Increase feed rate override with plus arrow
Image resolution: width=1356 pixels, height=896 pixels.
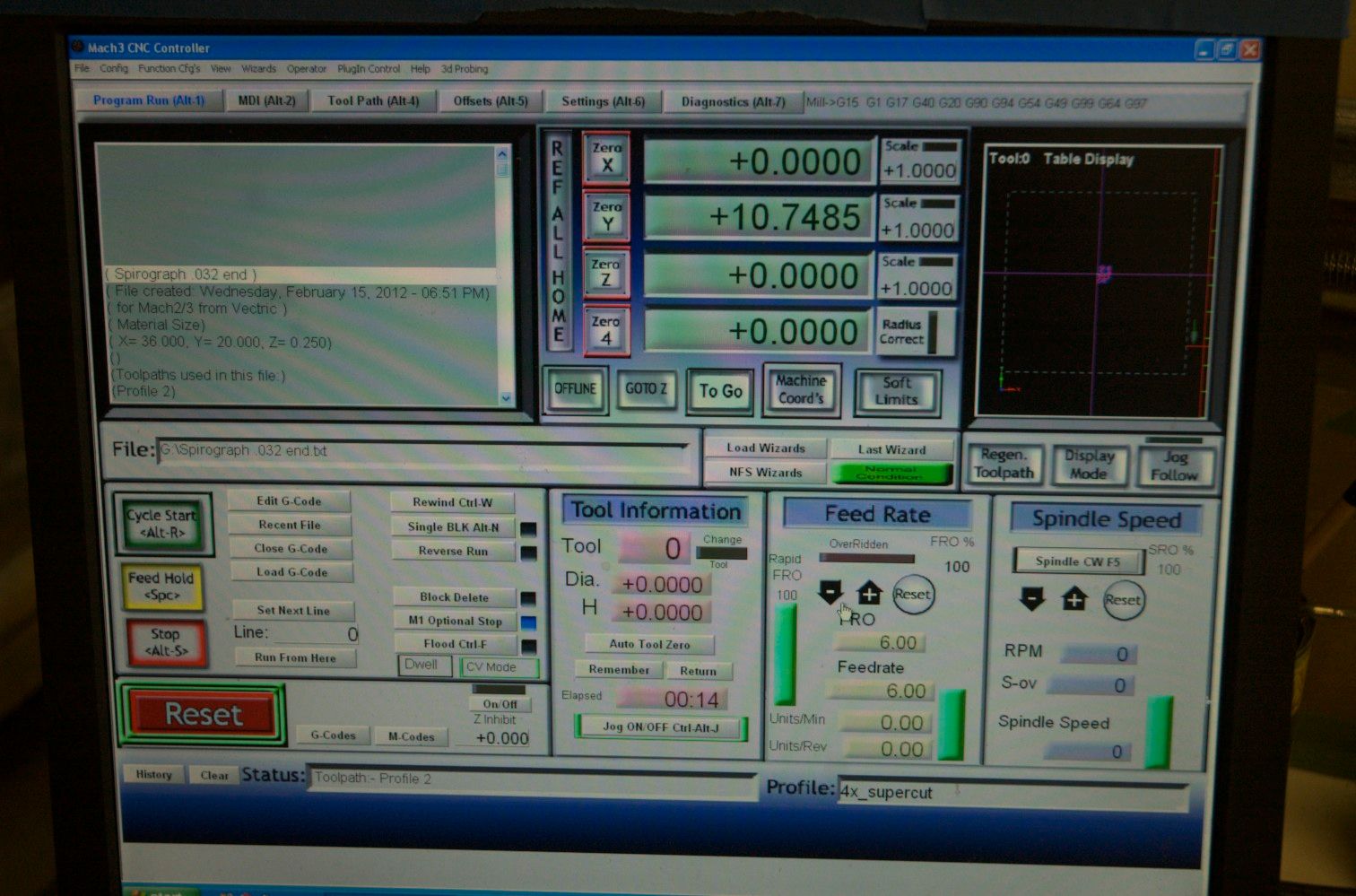pos(869,593)
